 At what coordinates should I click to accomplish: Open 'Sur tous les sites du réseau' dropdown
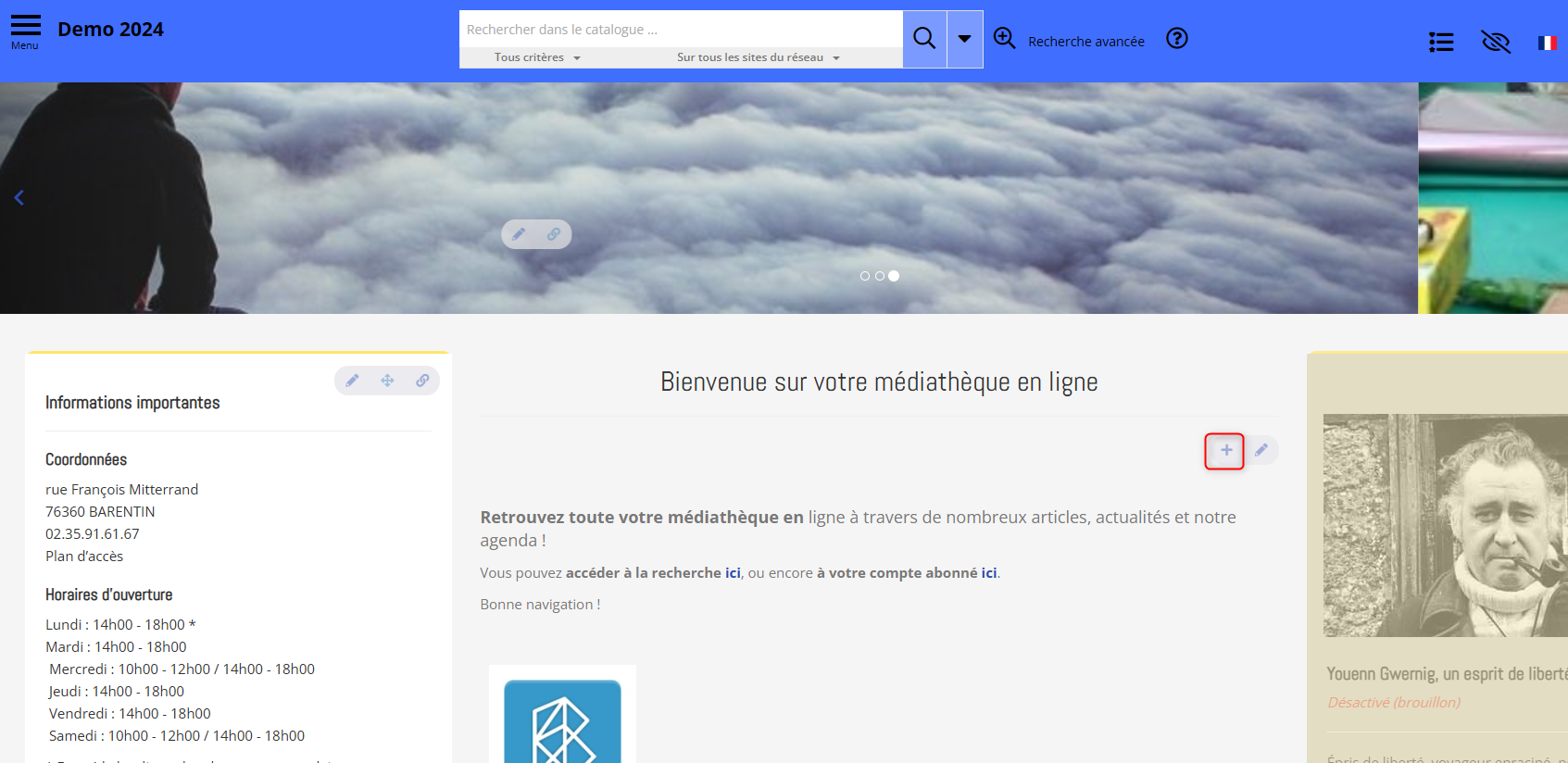pos(758,57)
